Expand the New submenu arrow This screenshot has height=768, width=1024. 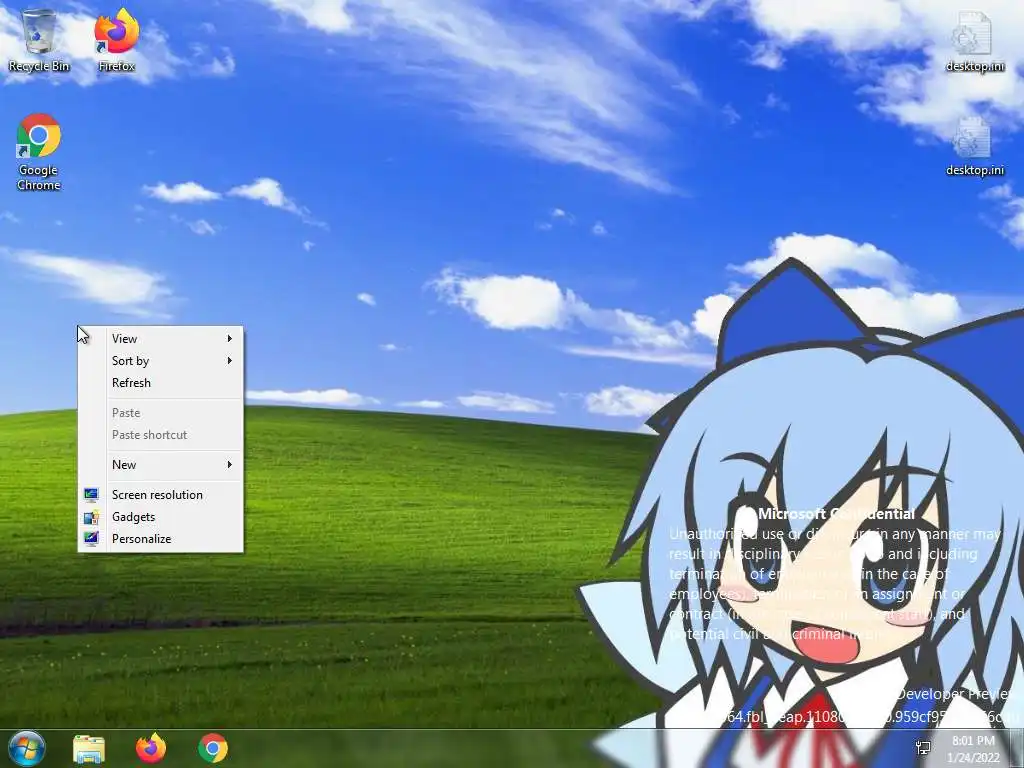tap(230, 464)
